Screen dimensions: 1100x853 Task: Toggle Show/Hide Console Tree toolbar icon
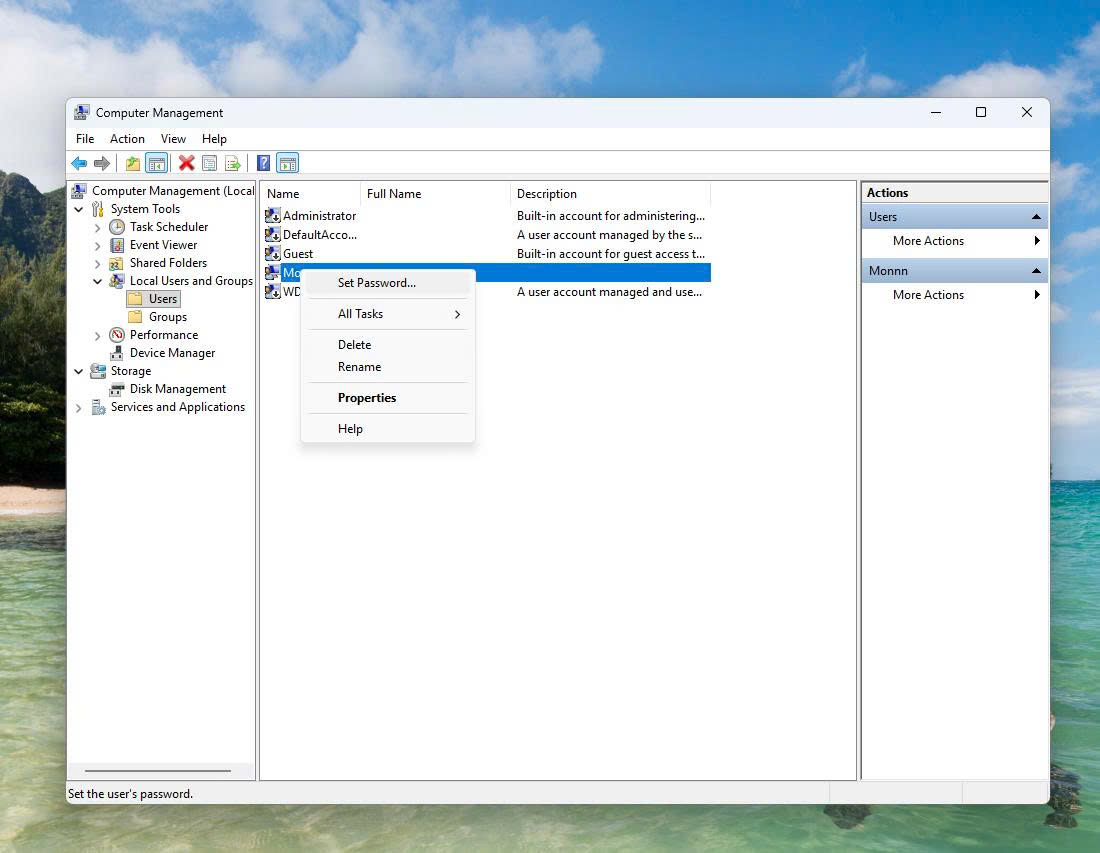click(156, 163)
